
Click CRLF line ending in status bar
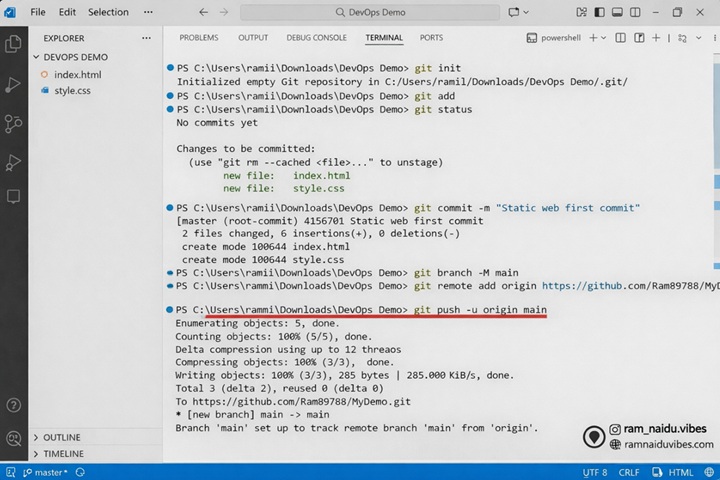pyautogui.click(x=629, y=472)
